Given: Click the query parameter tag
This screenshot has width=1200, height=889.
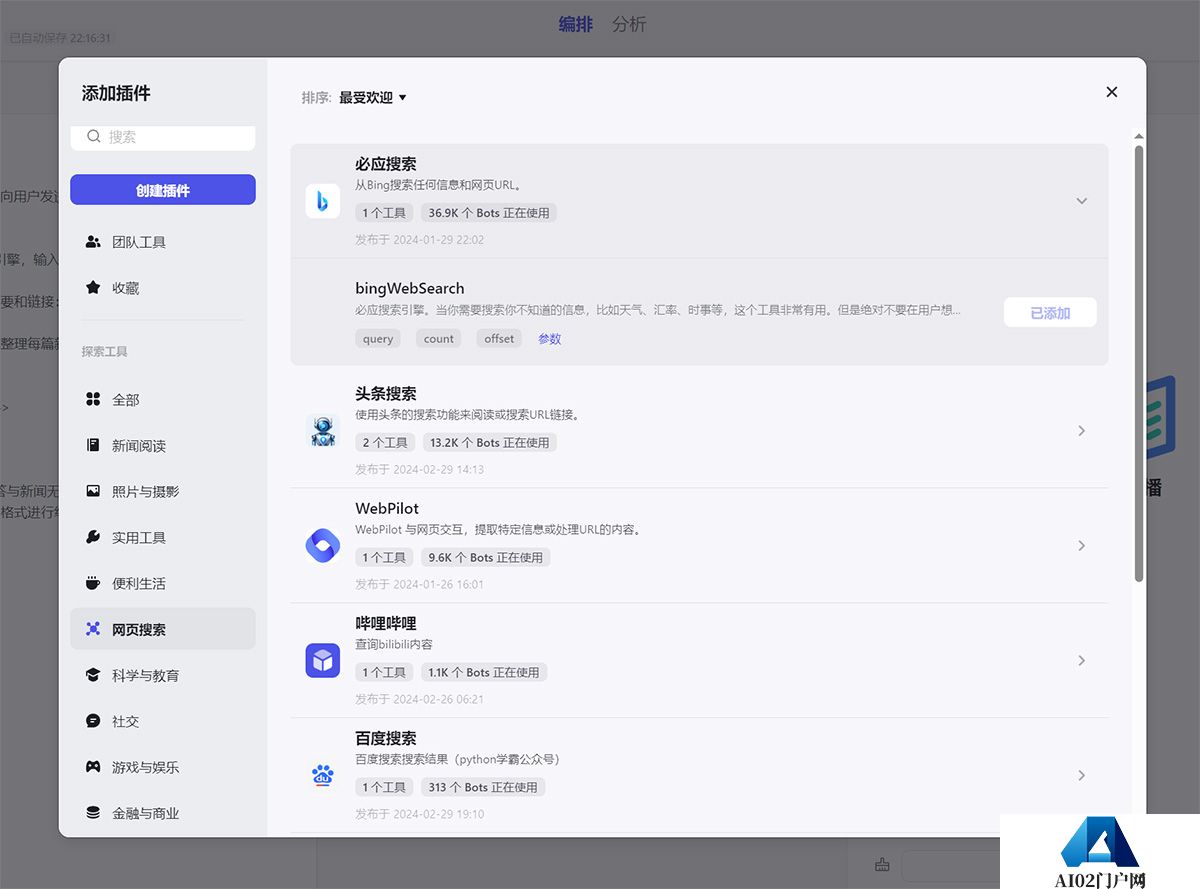Looking at the screenshot, I should 378,339.
